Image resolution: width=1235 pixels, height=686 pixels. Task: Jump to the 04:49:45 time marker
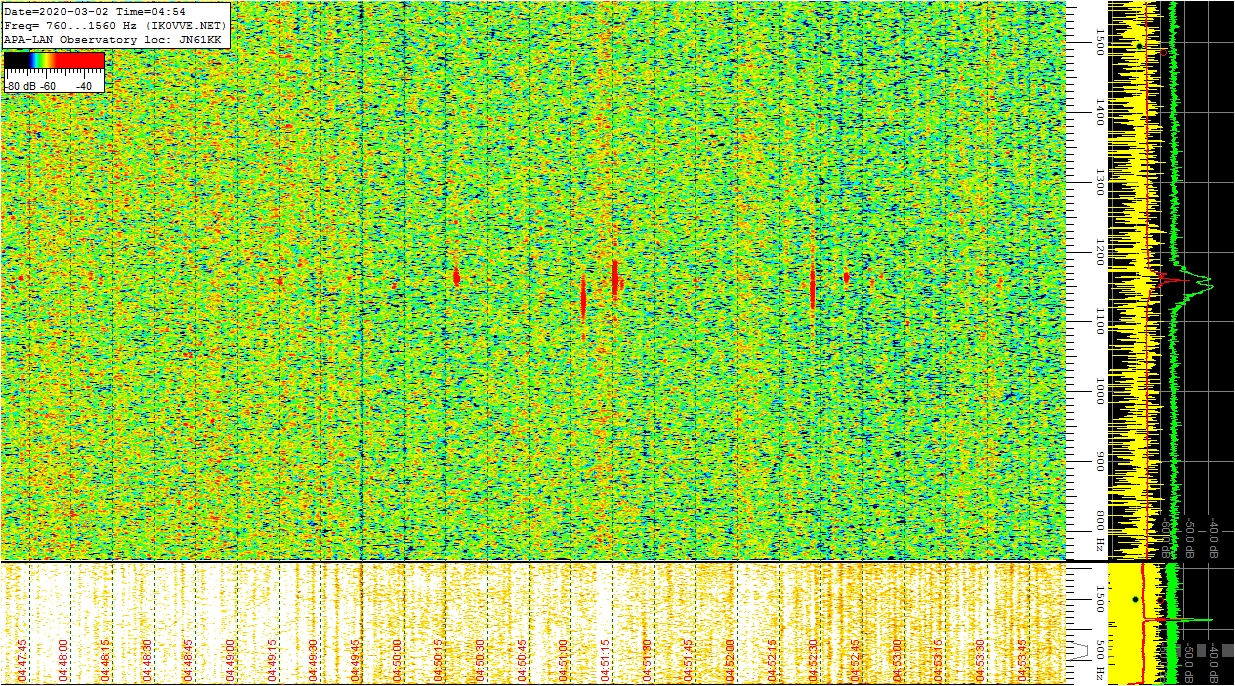(x=356, y=659)
